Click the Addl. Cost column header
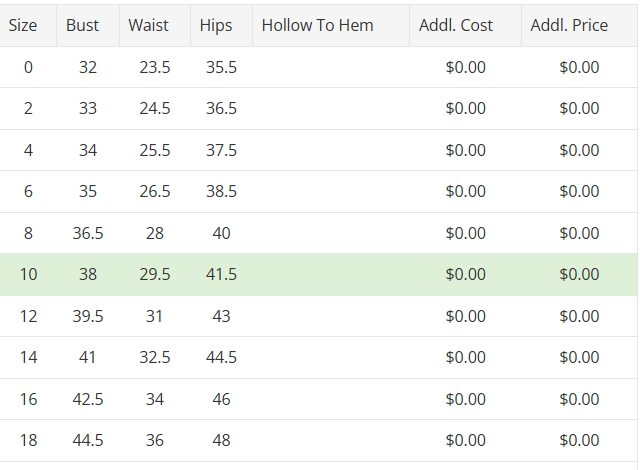This screenshot has width=640, height=470. point(456,25)
